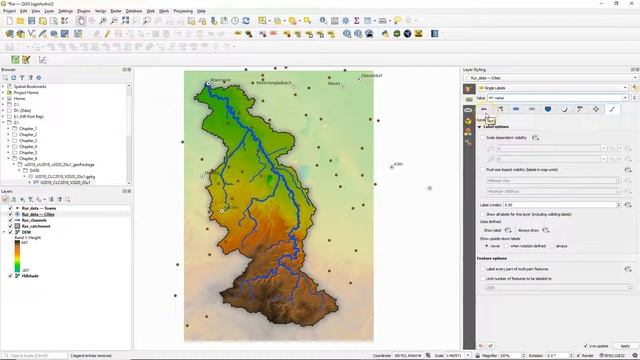Open Layer Styling panel from Layers toolbar
Screen dimensions: 640x360
[5, 199]
